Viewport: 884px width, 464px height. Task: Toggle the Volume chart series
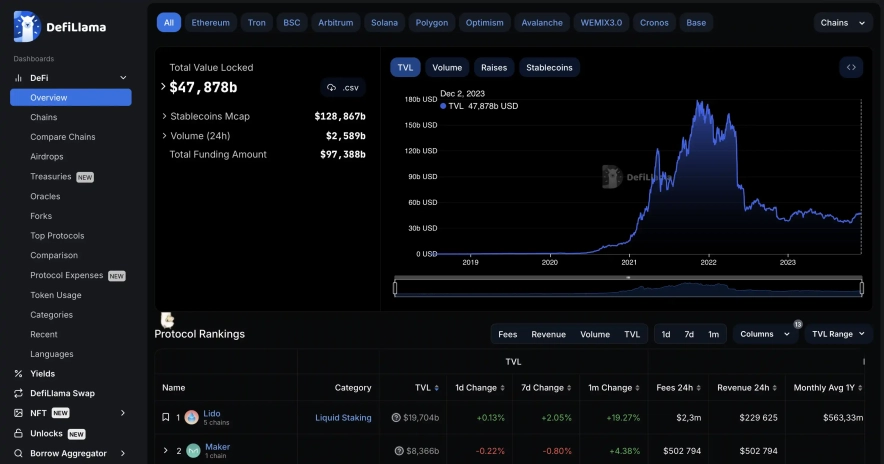click(447, 68)
